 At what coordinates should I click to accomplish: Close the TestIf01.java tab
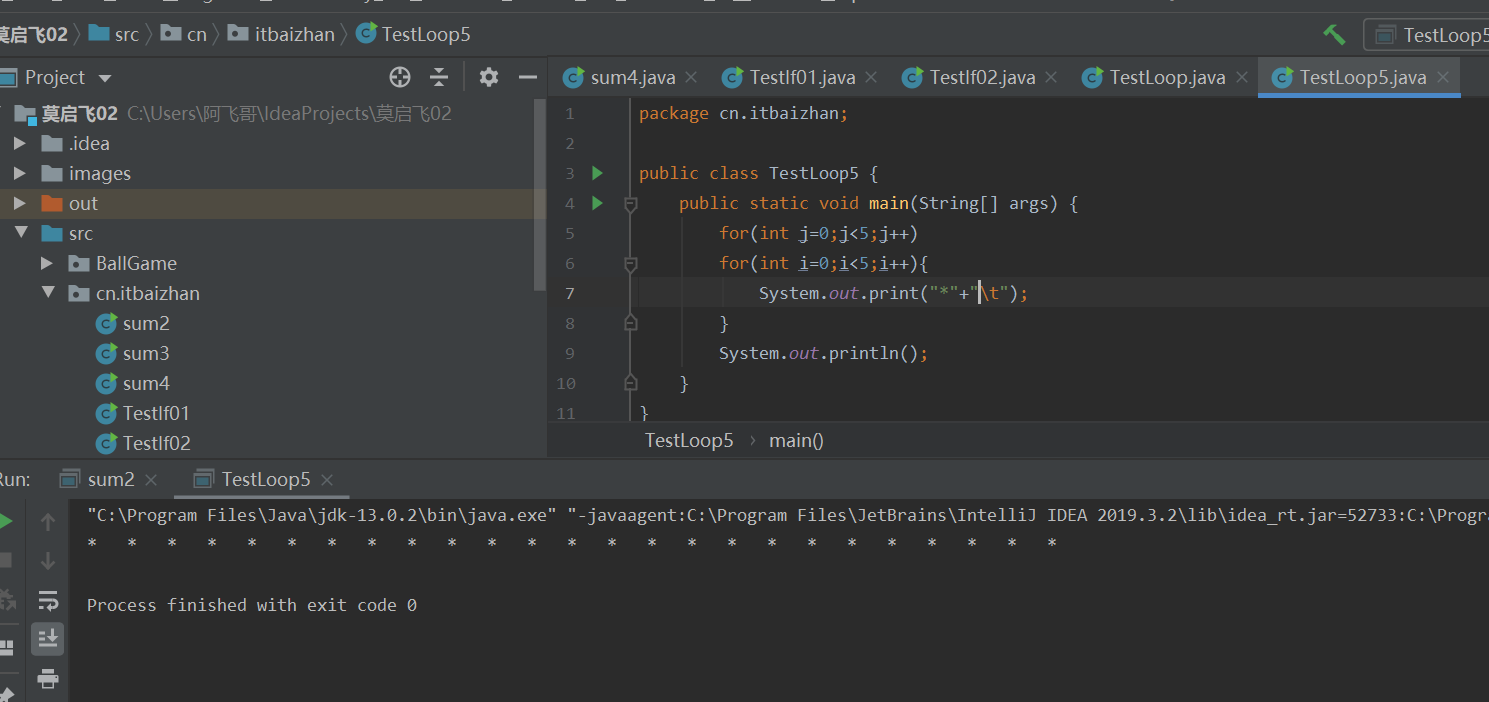click(871, 77)
